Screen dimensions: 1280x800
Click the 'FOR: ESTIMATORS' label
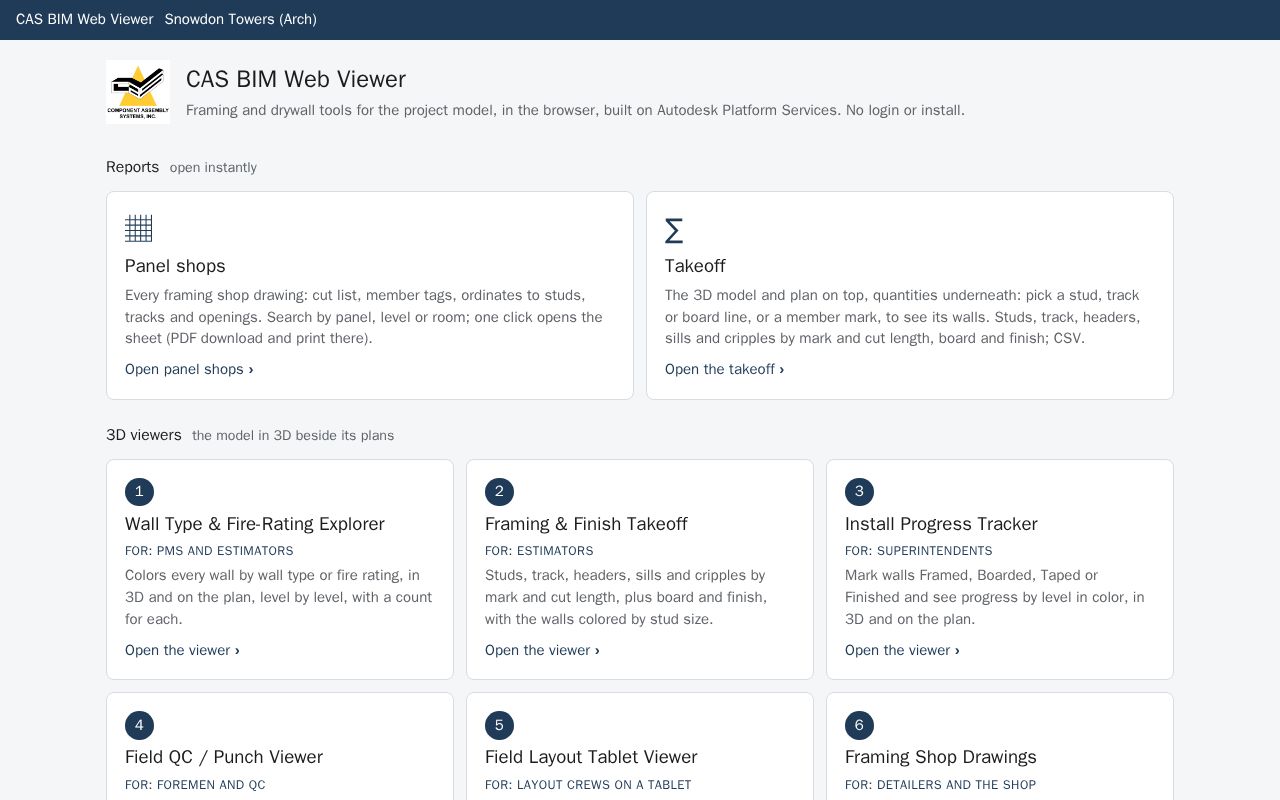(x=539, y=551)
